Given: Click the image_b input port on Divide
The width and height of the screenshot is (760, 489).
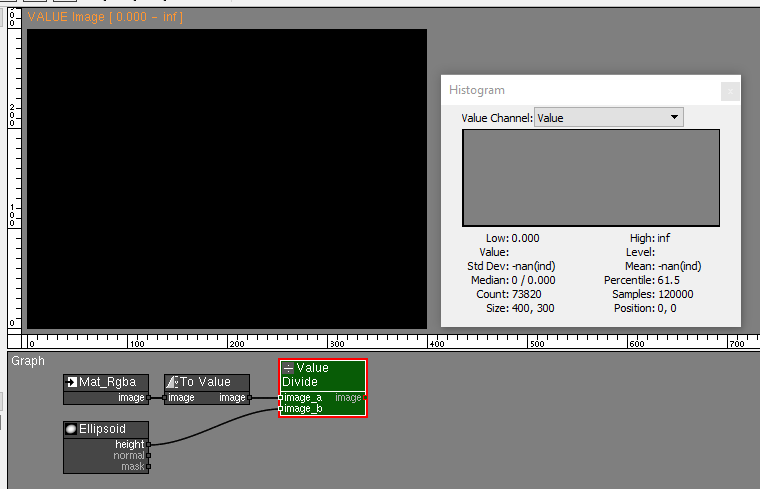Looking at the screenshot, I should (x=280, y=408).
